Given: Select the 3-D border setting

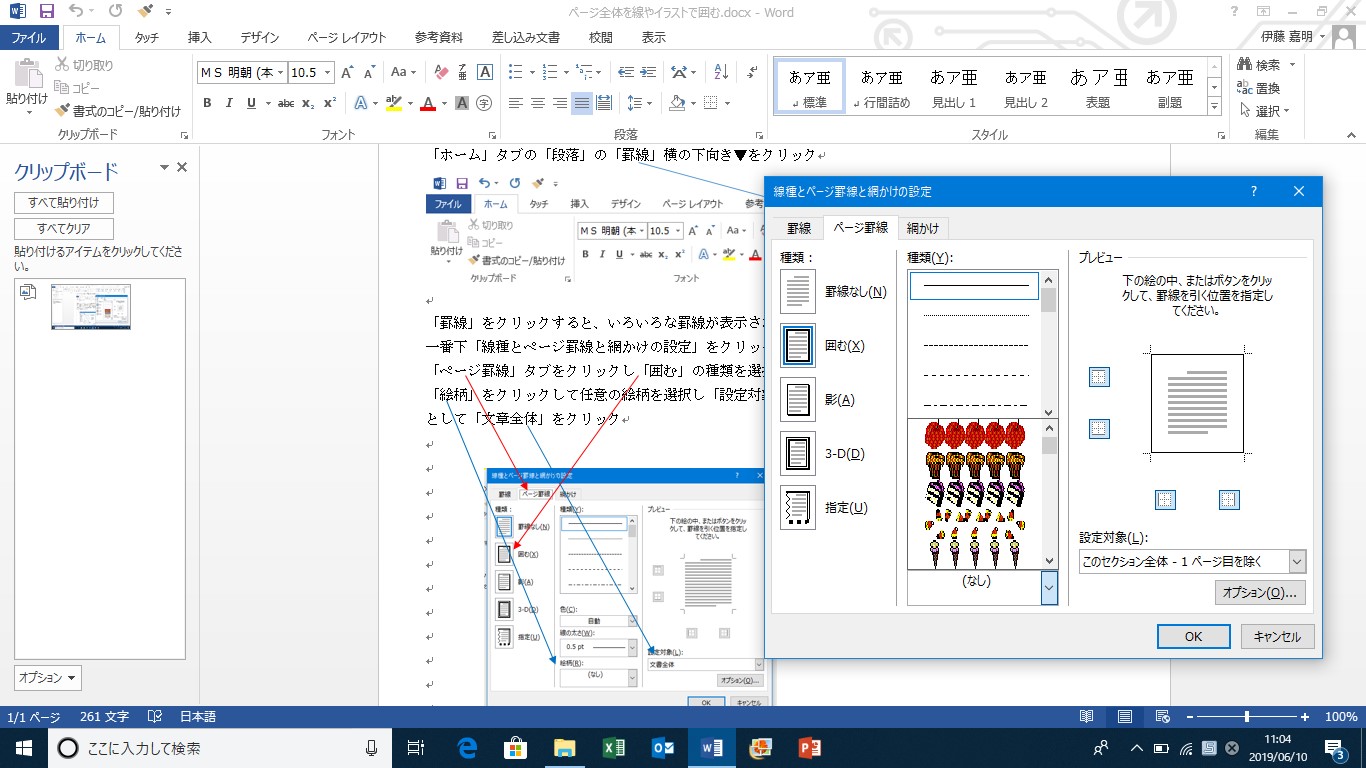Looking at the screenshot, I should 798,453.
